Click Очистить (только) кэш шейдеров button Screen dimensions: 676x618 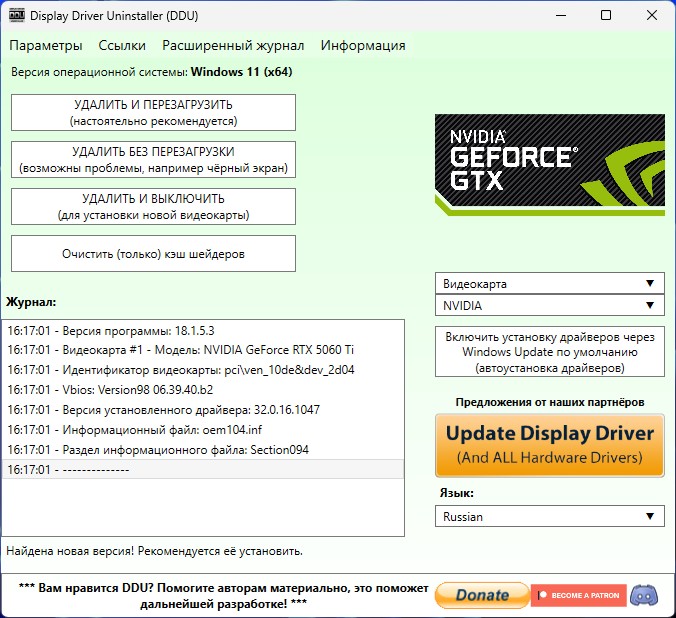coord(153,254)
